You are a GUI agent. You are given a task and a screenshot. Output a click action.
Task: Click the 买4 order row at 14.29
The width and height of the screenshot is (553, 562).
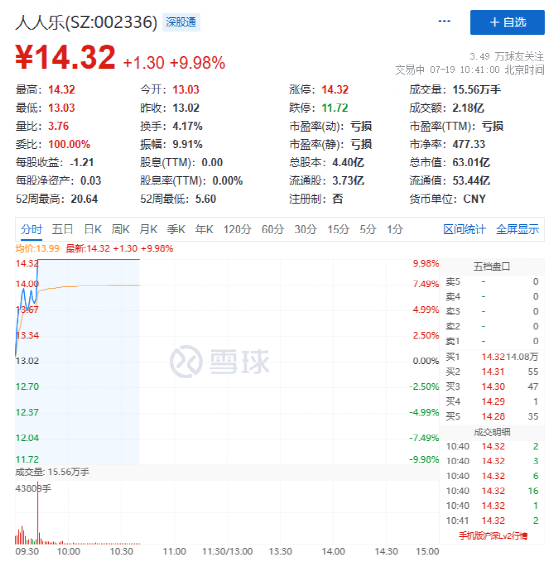point(492,401)
